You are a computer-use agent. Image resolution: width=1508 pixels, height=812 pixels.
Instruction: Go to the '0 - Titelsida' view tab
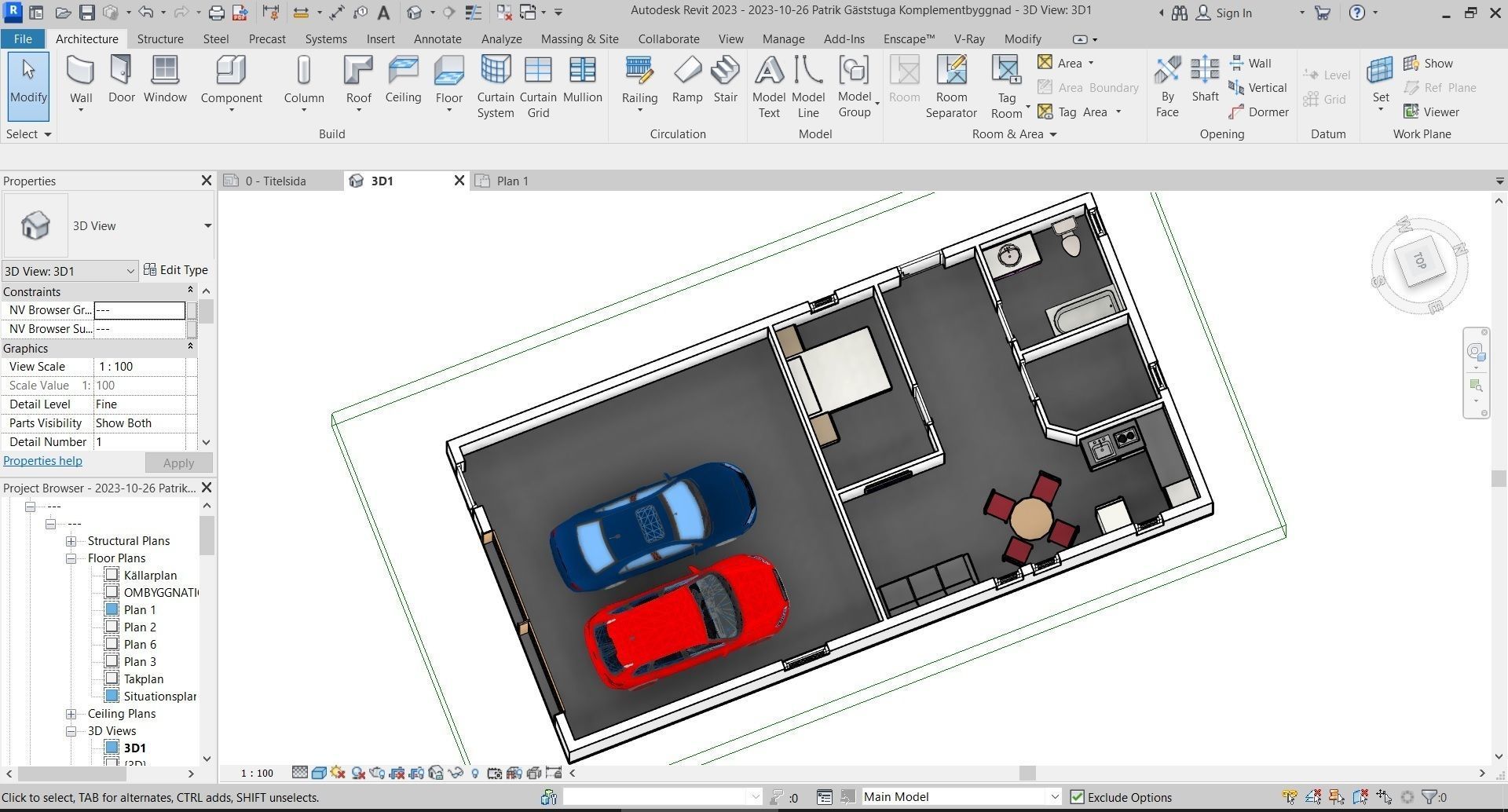276,181
